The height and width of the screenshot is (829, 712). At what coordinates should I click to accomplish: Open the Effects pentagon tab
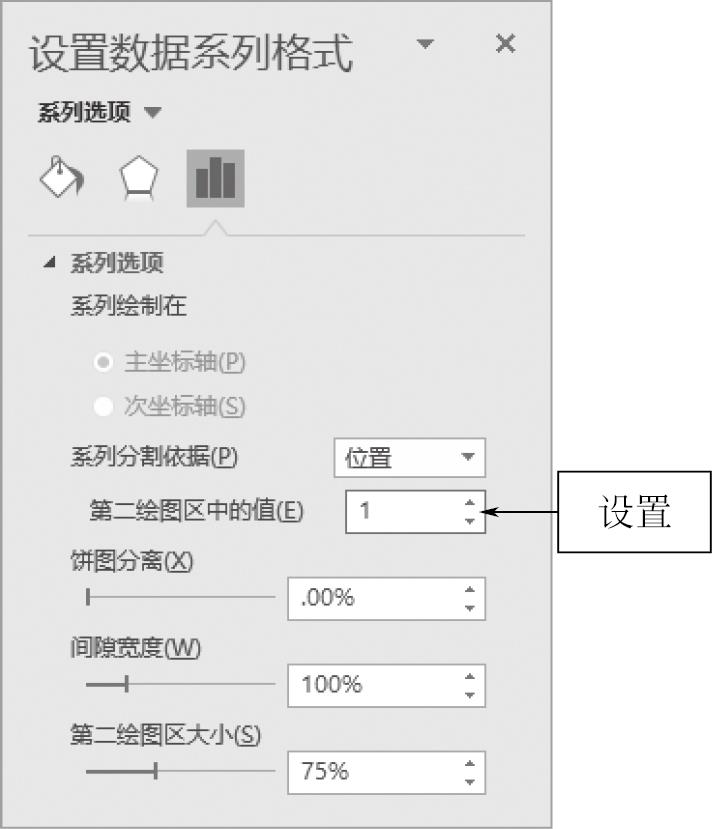(x=137, y=180)
